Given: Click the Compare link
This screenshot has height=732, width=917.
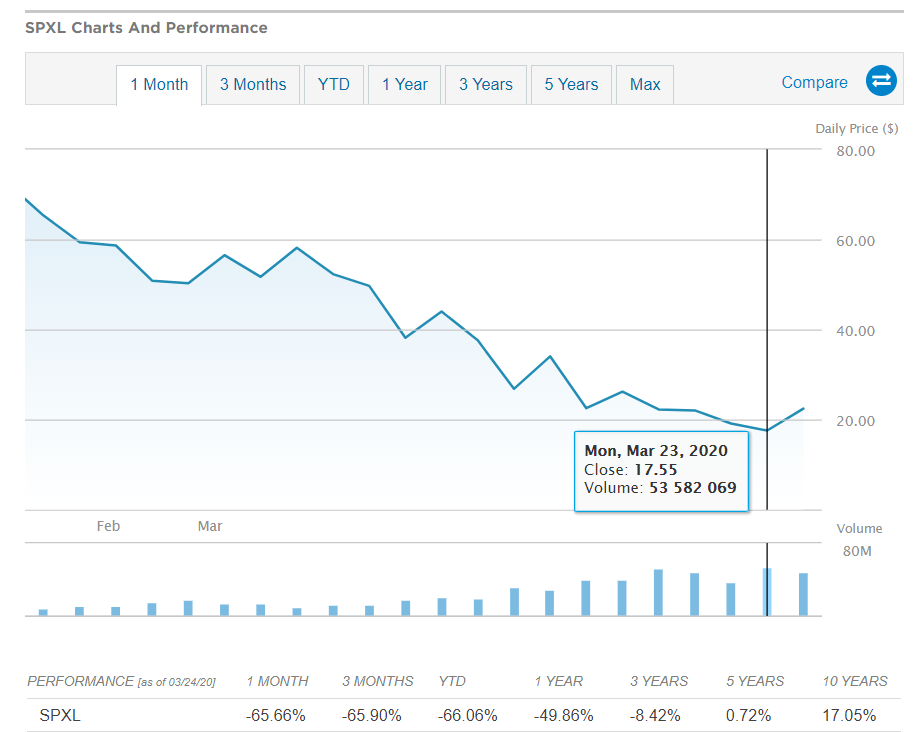Looking at the screenshot, I should pyautogui.click(x=814, y=82).
